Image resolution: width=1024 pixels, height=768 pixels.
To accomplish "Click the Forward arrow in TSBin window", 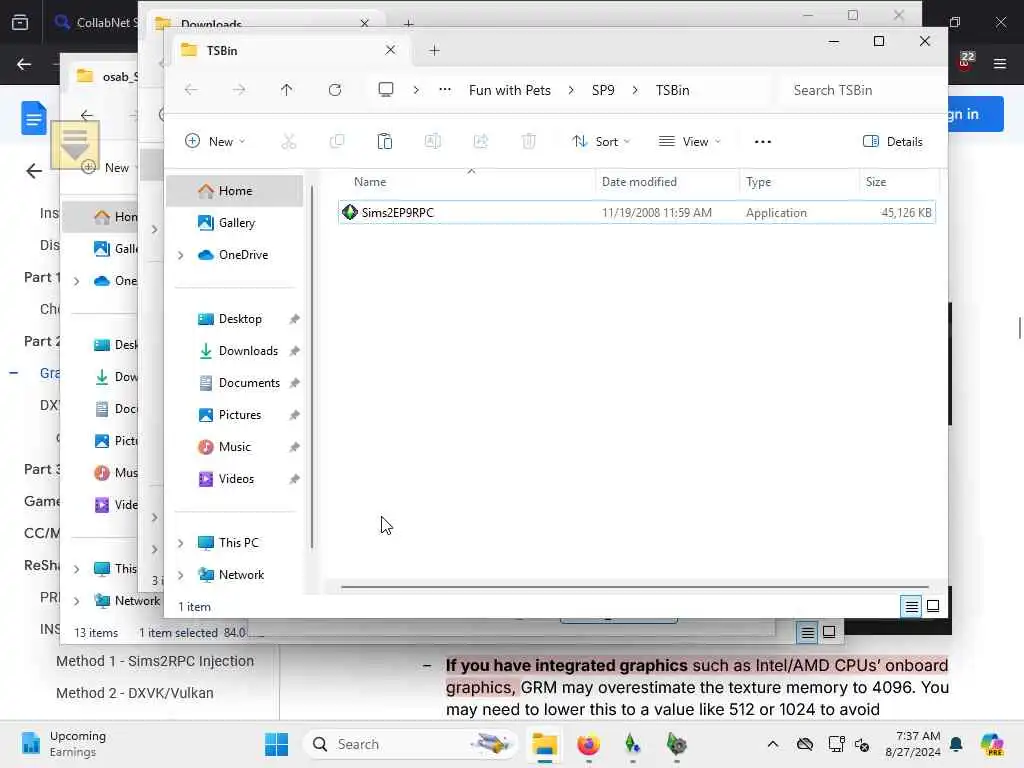I will (239, 90).
